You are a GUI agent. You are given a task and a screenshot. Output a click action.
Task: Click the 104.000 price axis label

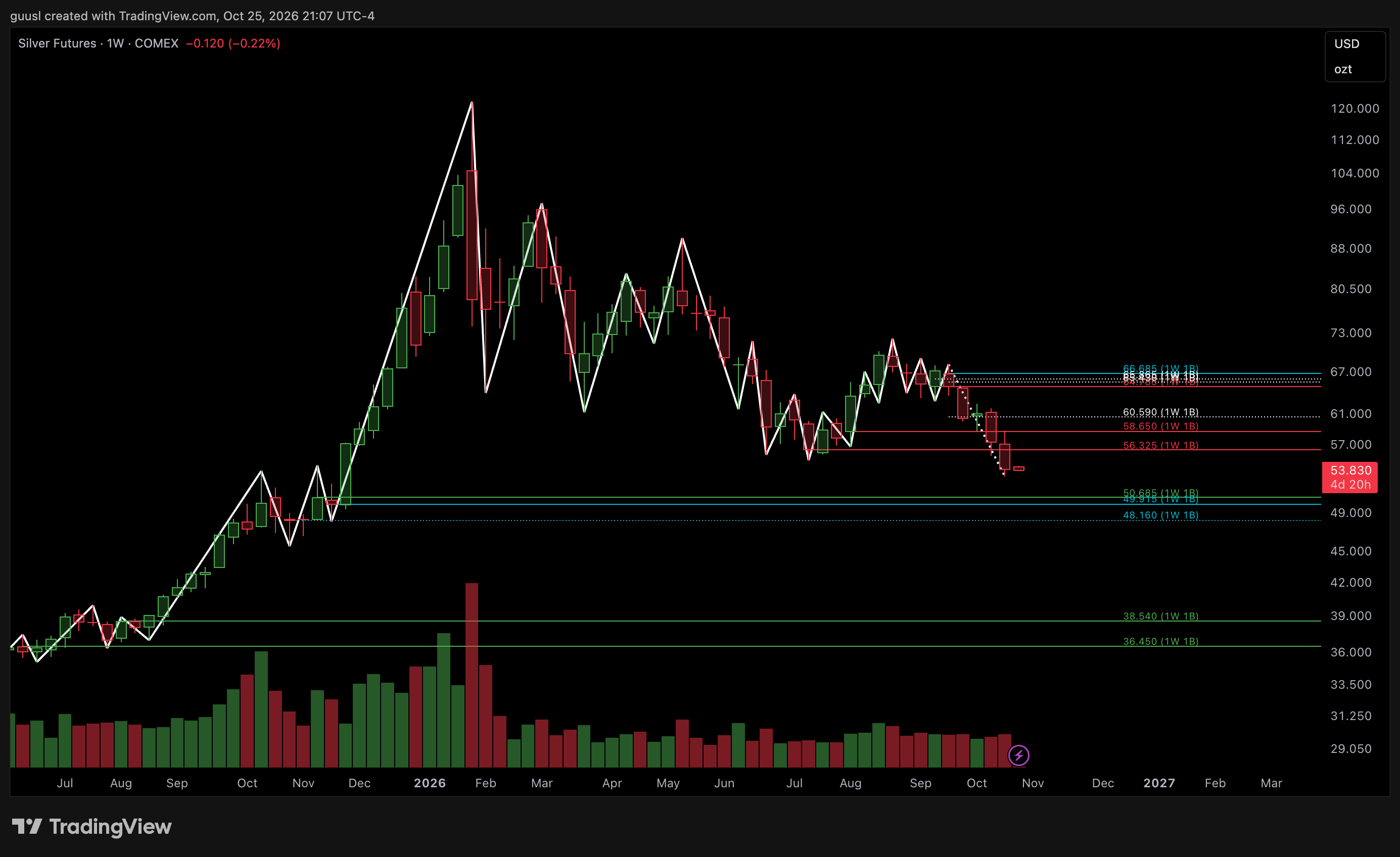coord(1355,173)
